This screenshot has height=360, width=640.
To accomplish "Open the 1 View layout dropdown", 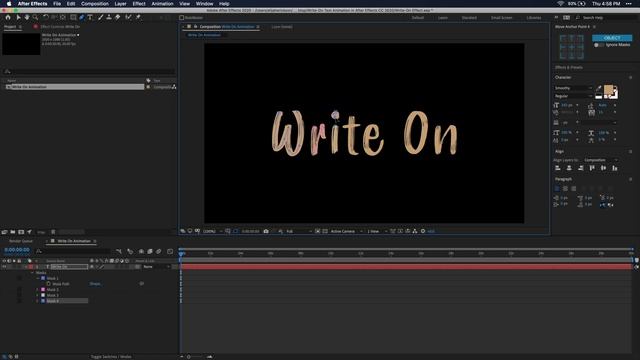I will pyautogui.click(x=377, y=231).
